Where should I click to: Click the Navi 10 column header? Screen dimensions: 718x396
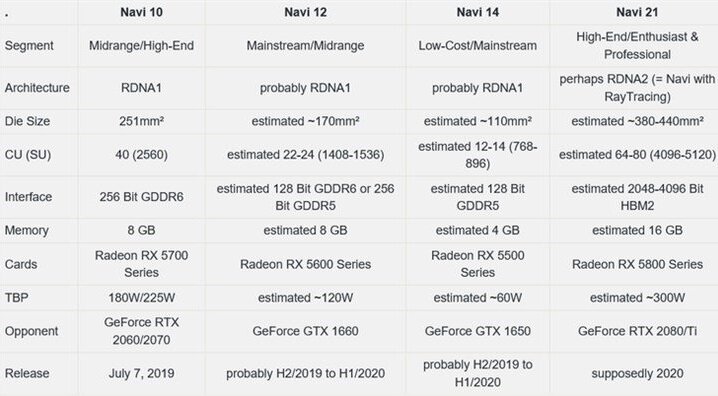click(x=141, y=12)
